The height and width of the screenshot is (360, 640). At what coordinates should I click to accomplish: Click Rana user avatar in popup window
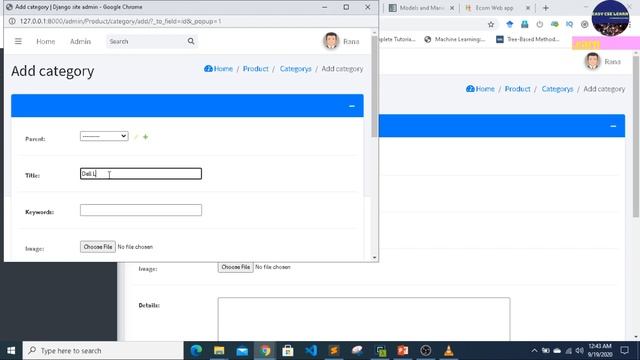click(331, 41)
